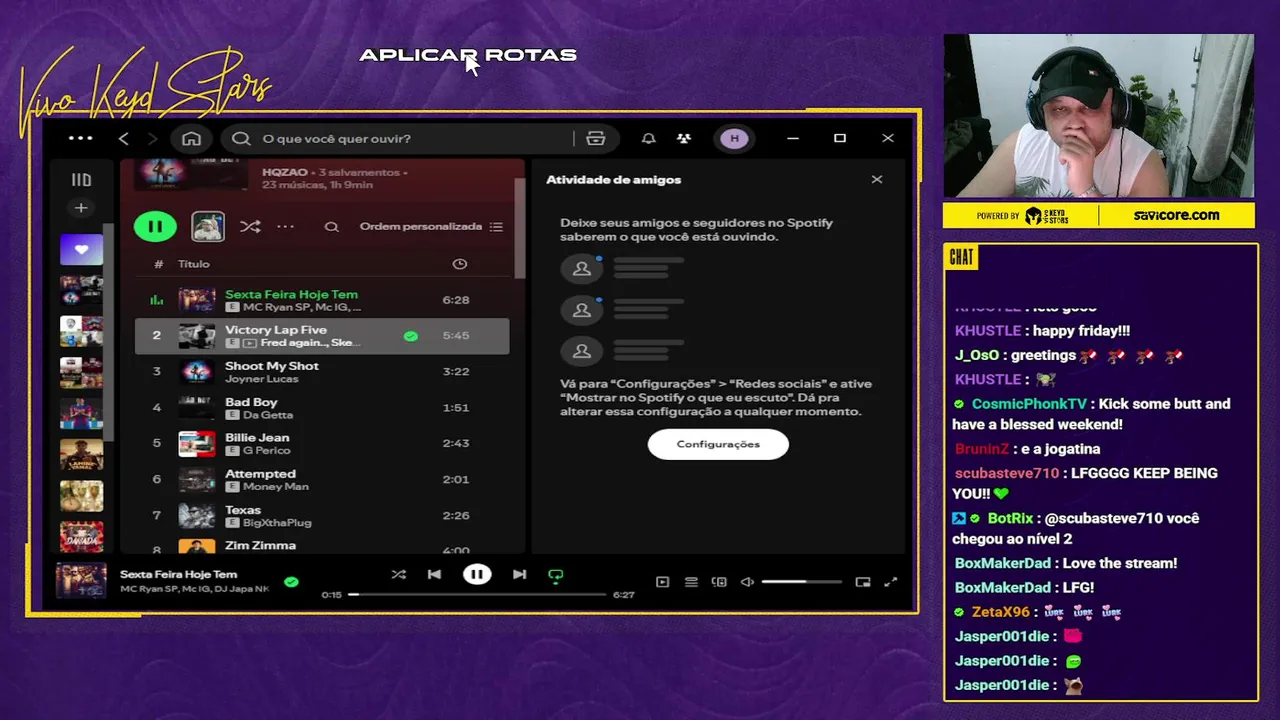Viewport: 1280px width, 720px height.
Task: Open the playback queue
Action: 691,582
